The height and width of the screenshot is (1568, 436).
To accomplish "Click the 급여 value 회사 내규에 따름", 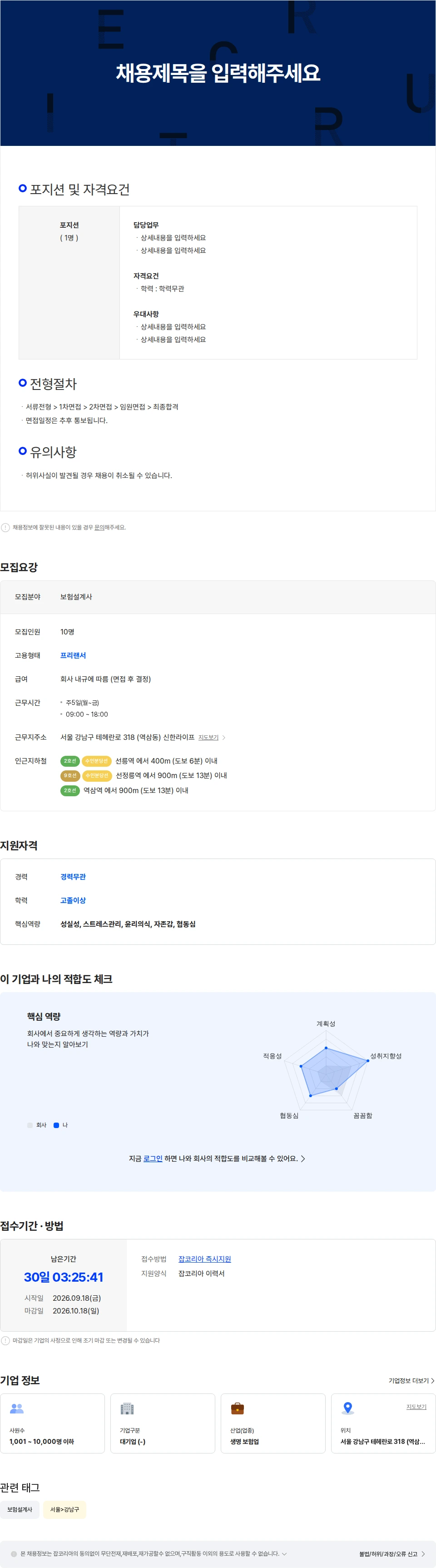I will tap(105, 679).
